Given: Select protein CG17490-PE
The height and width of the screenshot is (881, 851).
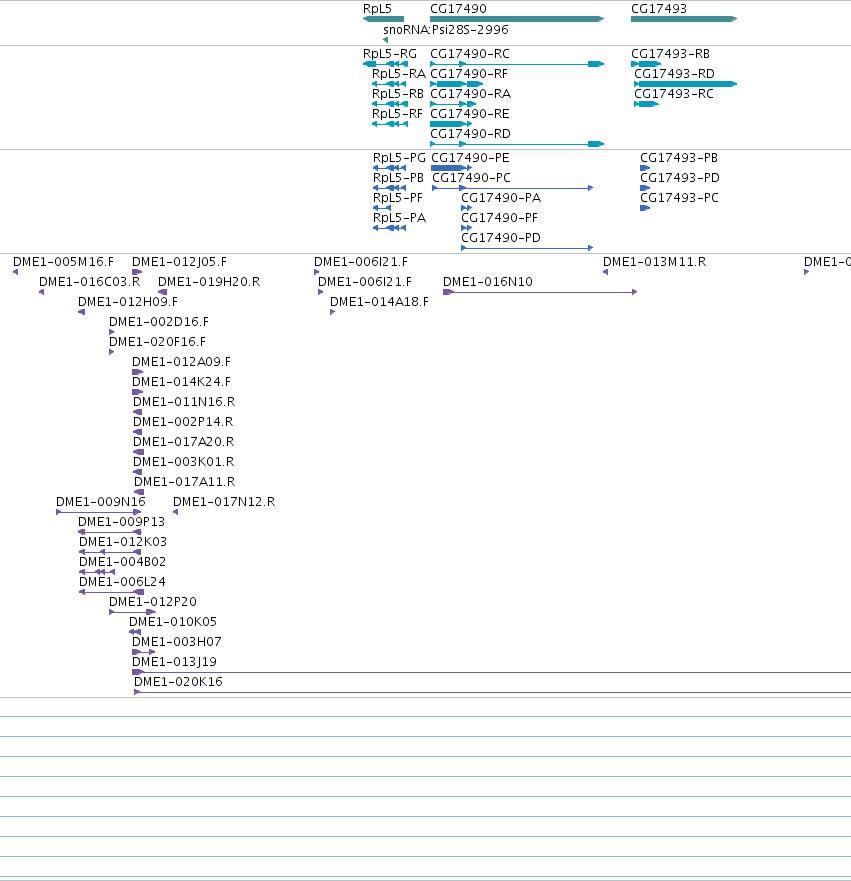Looking at the screenshot, I should (451, 168).
